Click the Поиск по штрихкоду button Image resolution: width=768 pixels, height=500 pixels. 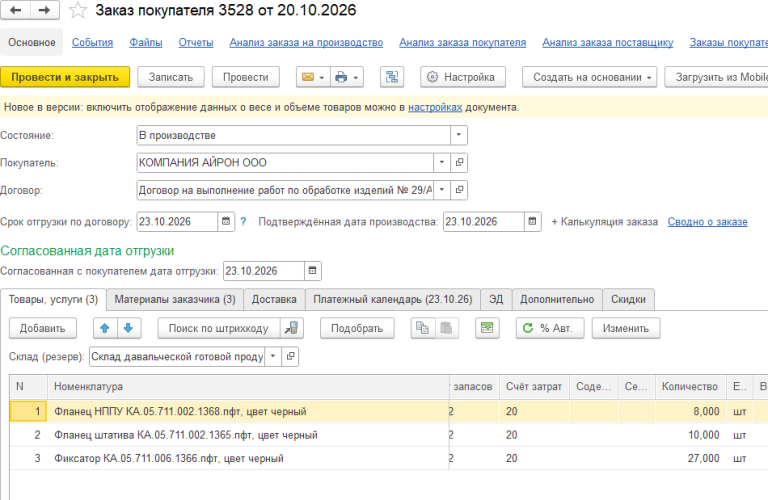click(218, 328)
